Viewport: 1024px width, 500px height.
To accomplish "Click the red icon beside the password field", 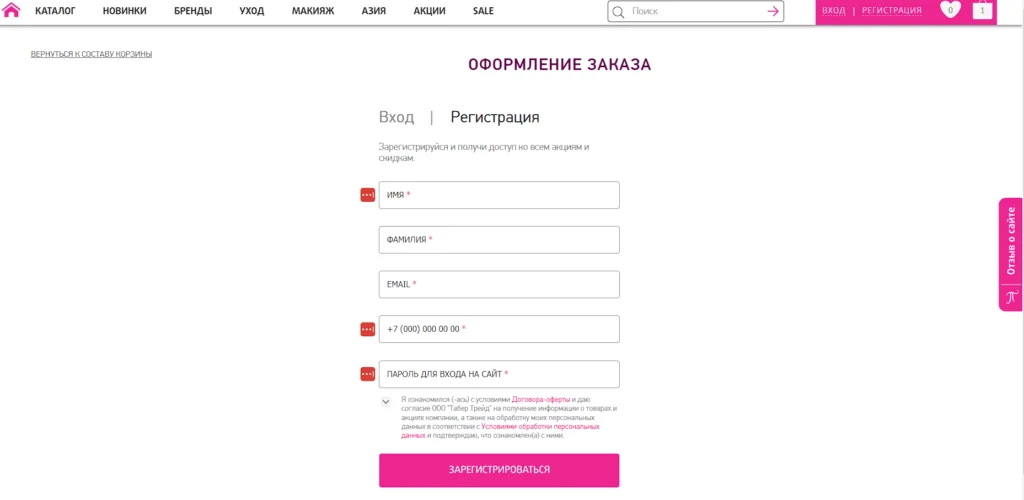I will pos(367,374).
